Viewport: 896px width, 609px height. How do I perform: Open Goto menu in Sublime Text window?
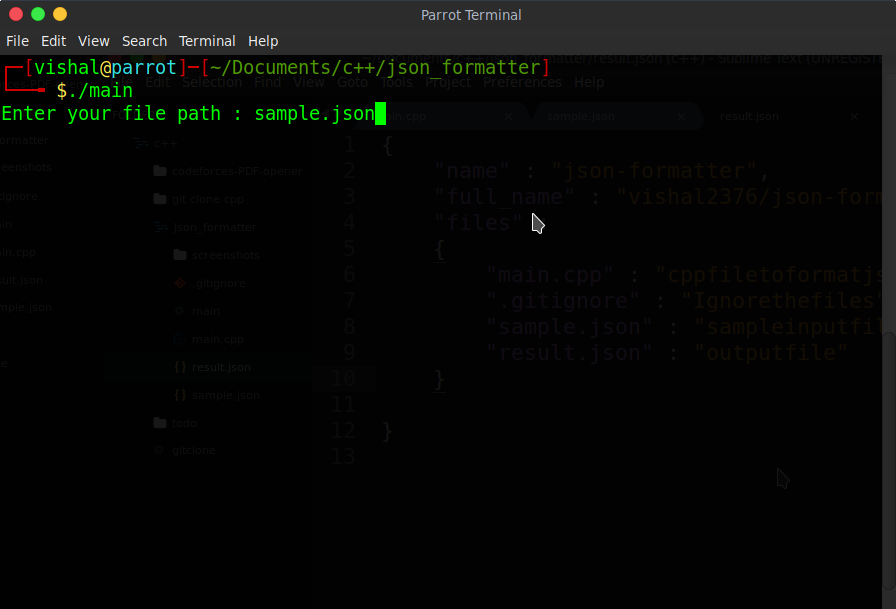(352, 82)
